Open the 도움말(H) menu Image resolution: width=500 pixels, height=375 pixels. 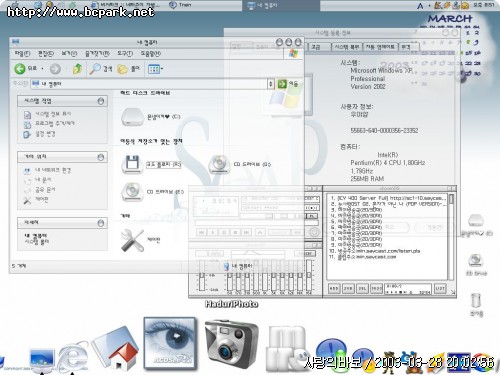click(151, 53)
